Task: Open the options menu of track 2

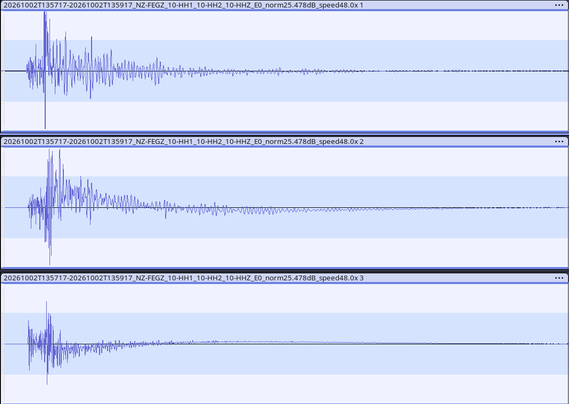Action: 559,142
